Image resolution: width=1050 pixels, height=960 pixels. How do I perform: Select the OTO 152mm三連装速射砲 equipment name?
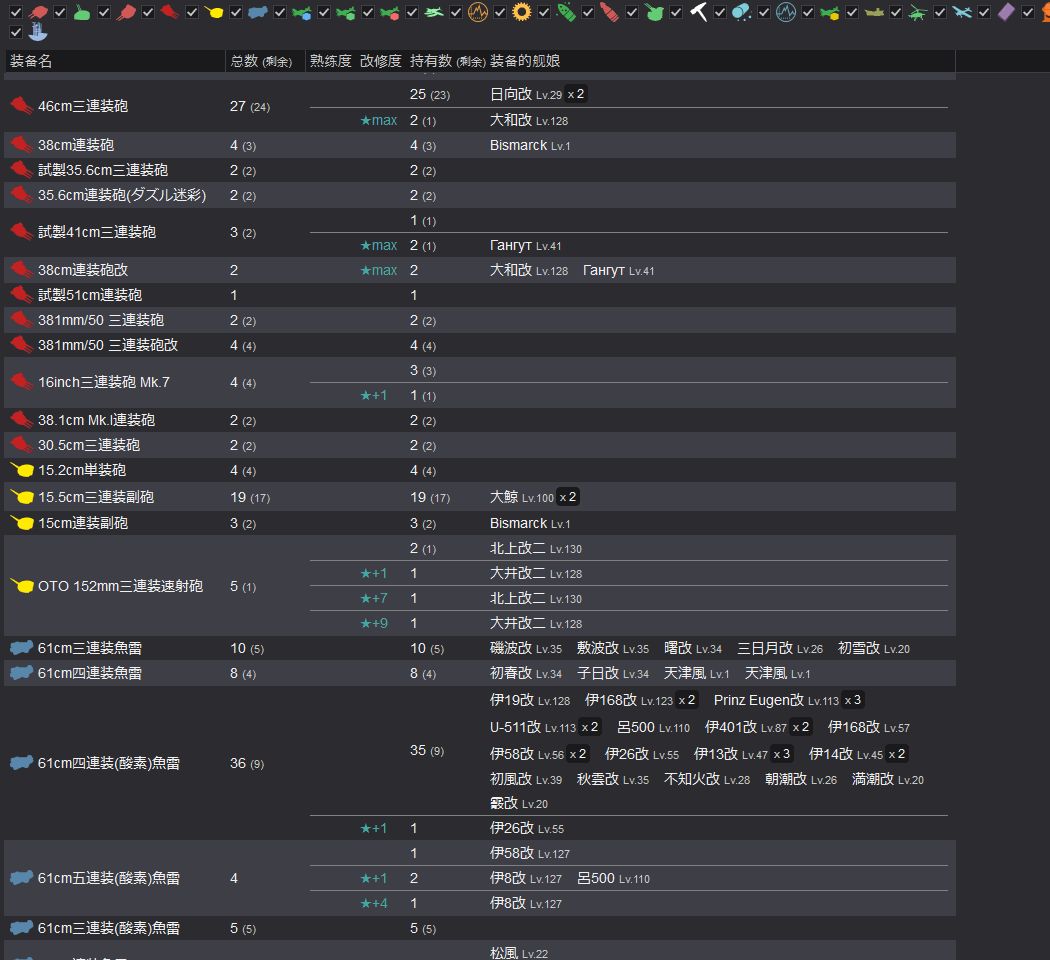121,586
